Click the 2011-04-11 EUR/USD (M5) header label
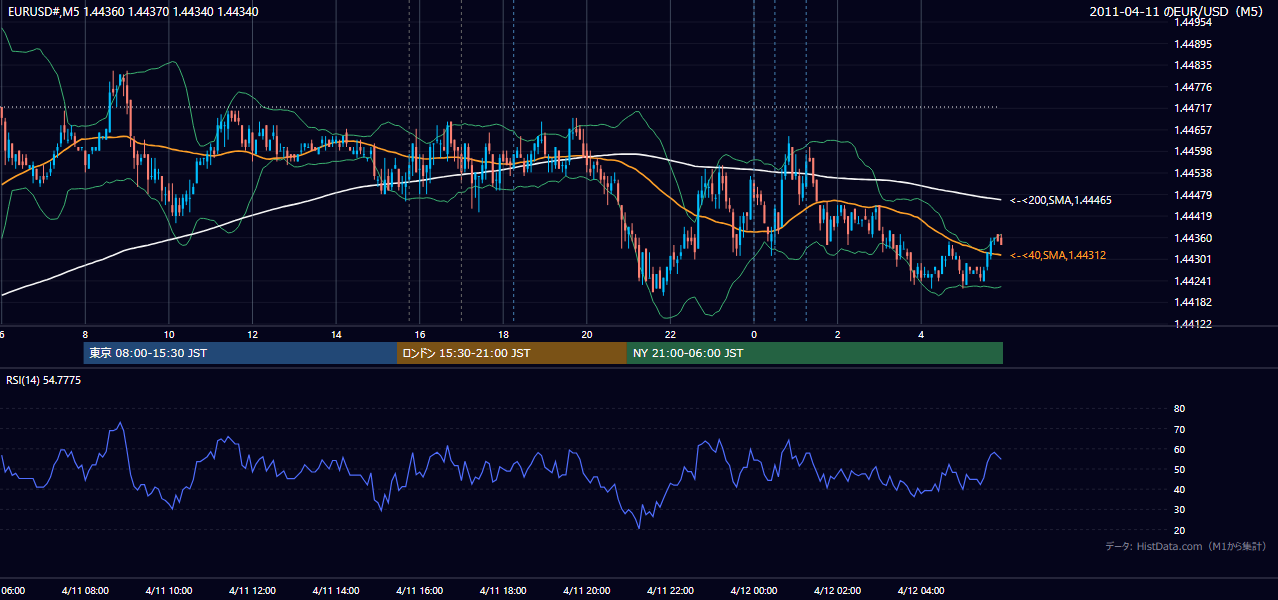Viewport: 1278px width, 600px height. coord(1178,11)
